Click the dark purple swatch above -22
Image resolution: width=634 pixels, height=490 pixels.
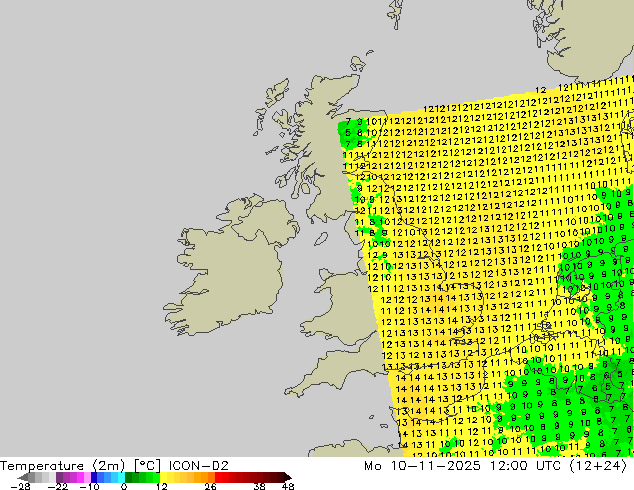tap(59, 477)
